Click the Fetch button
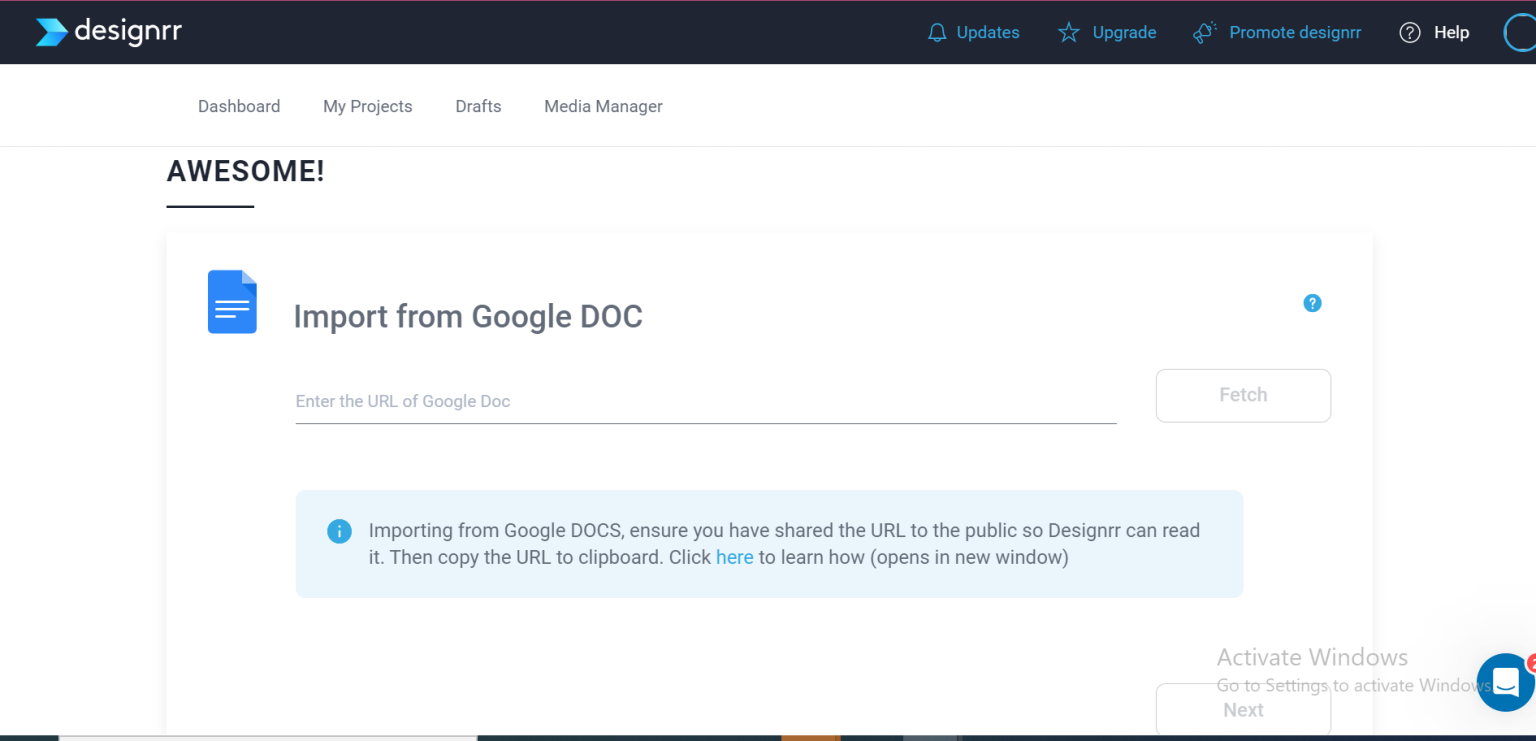 coord(1243,395)
